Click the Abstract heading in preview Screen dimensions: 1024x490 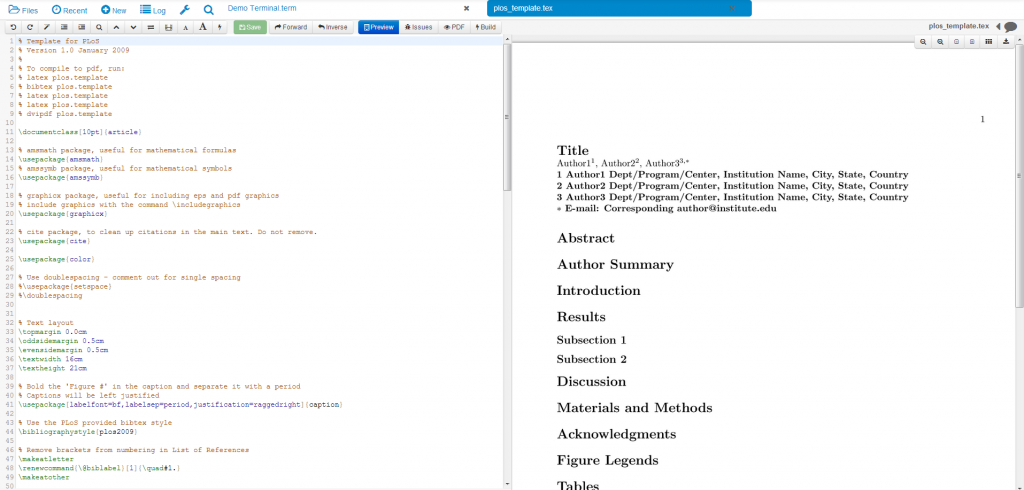pyautogui.click(x=586, y=238)
